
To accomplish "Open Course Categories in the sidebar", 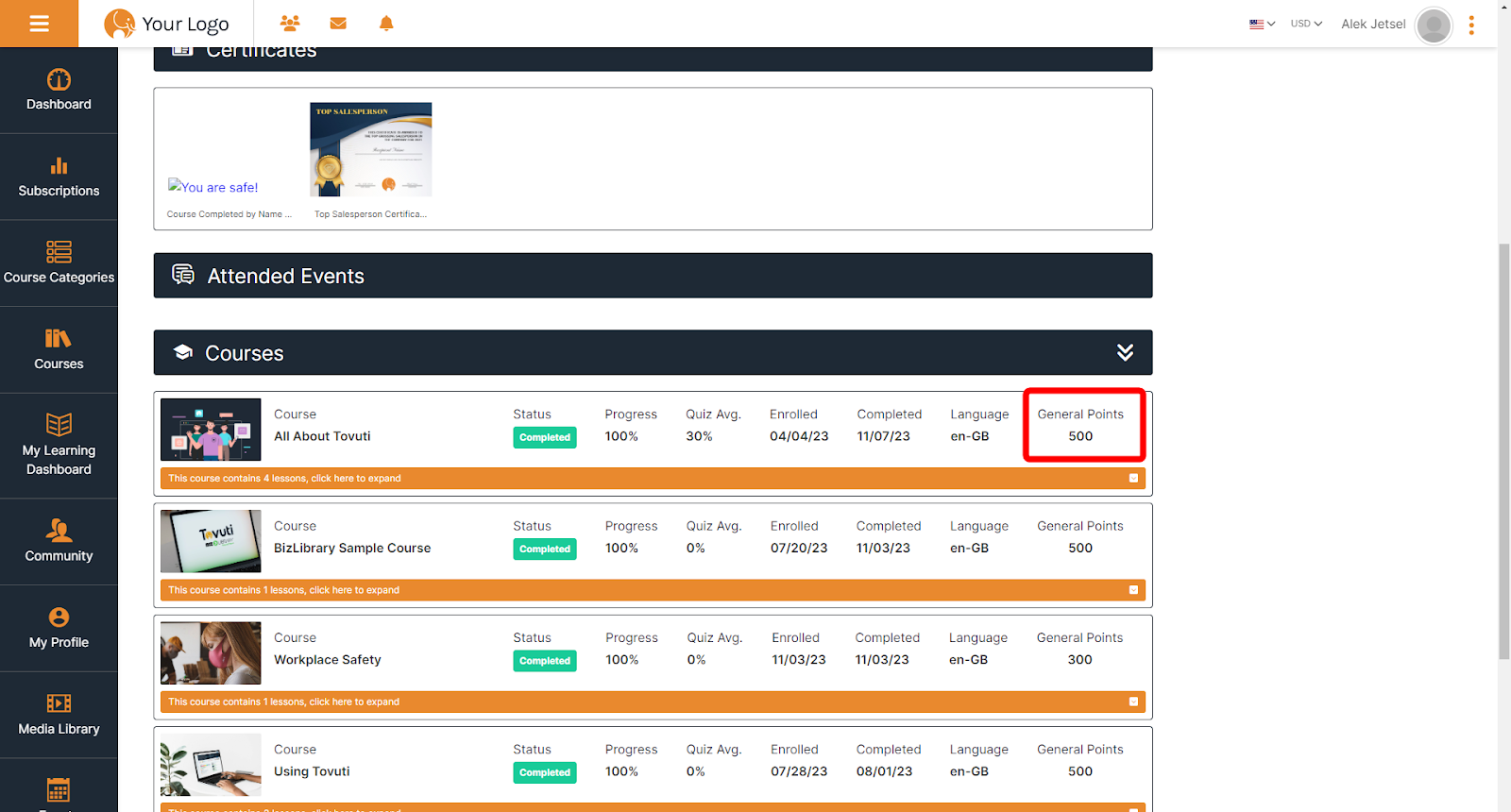I will coord(59,263).
